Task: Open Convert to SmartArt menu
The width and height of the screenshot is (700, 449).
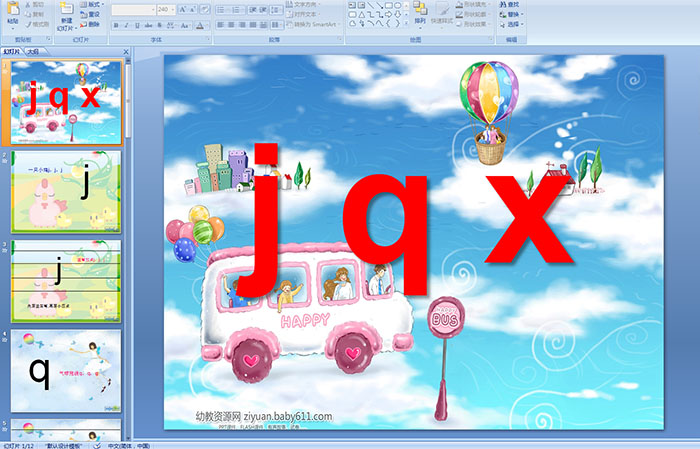Action: (313, 24)
